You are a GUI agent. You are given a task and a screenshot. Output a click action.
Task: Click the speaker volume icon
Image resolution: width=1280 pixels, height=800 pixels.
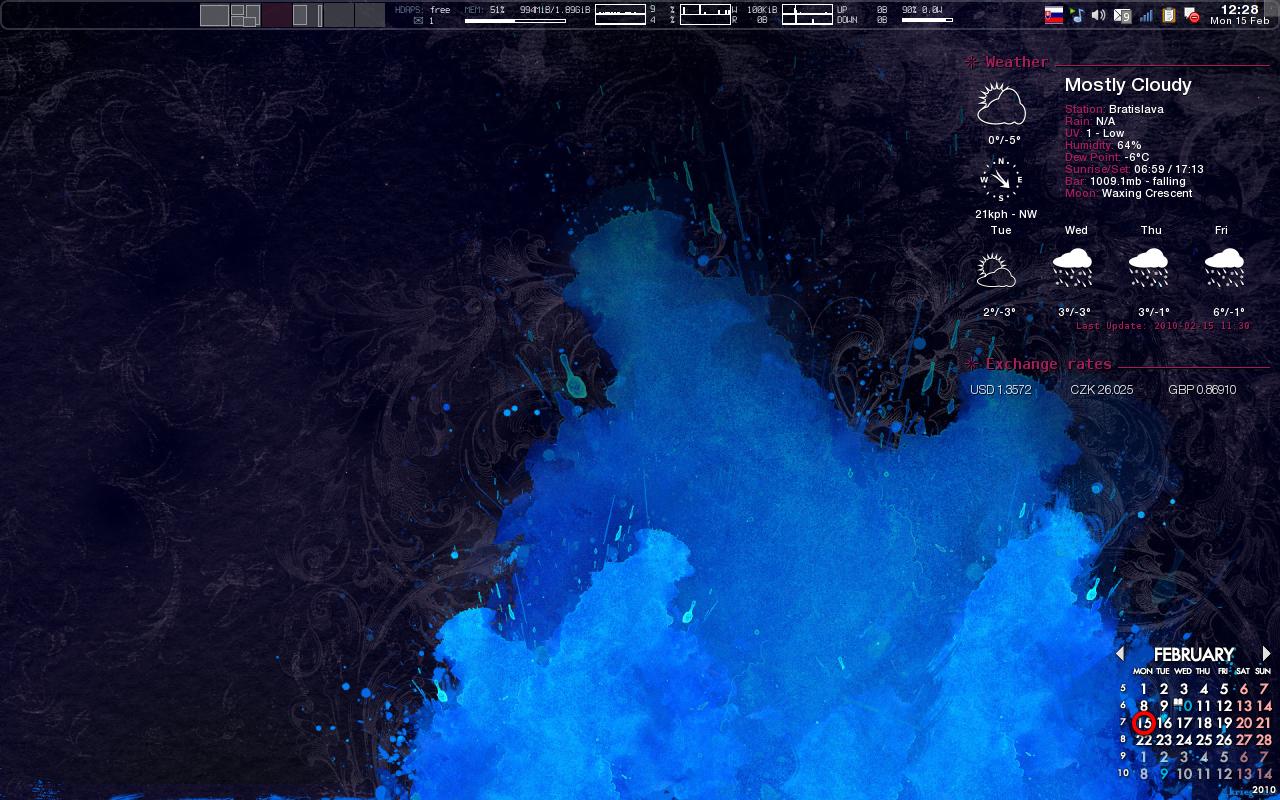1098,15
